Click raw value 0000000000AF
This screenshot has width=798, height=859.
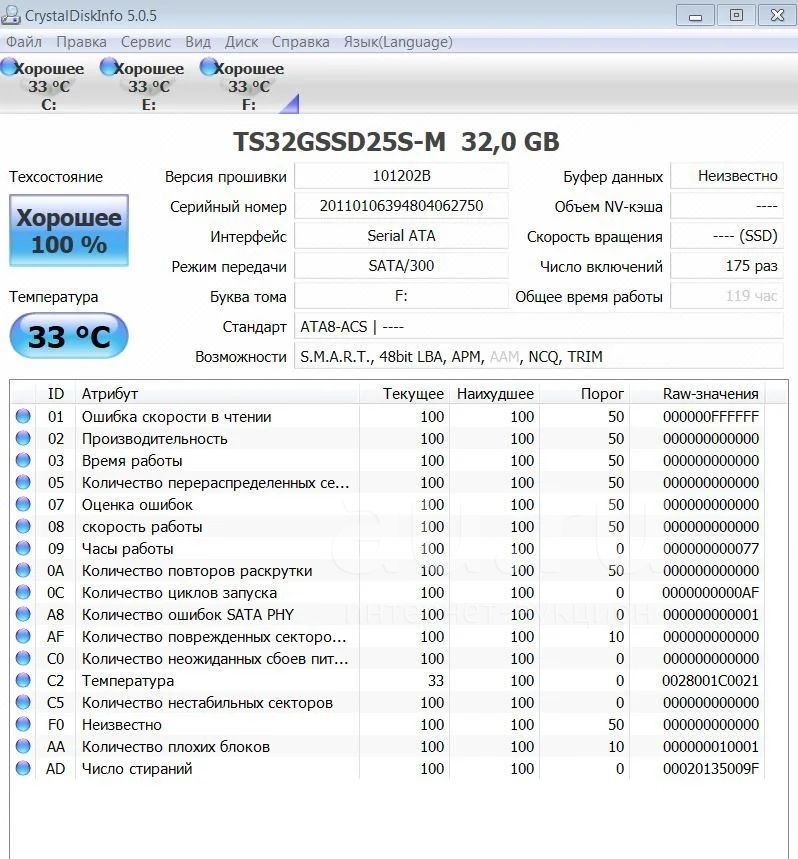[710, 593]
